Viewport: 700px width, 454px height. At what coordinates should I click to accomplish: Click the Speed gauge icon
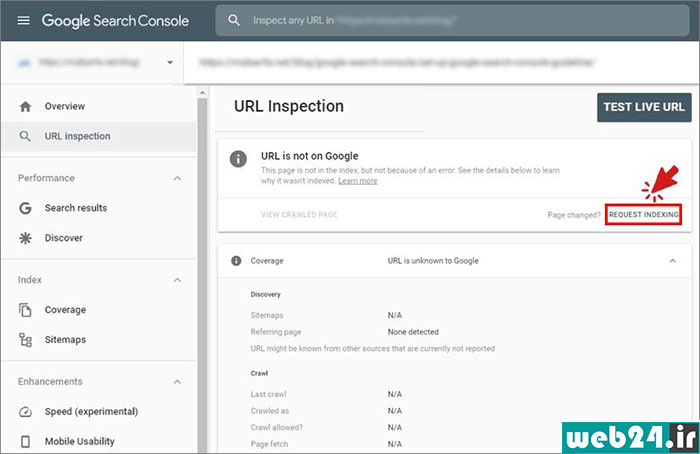25,412
